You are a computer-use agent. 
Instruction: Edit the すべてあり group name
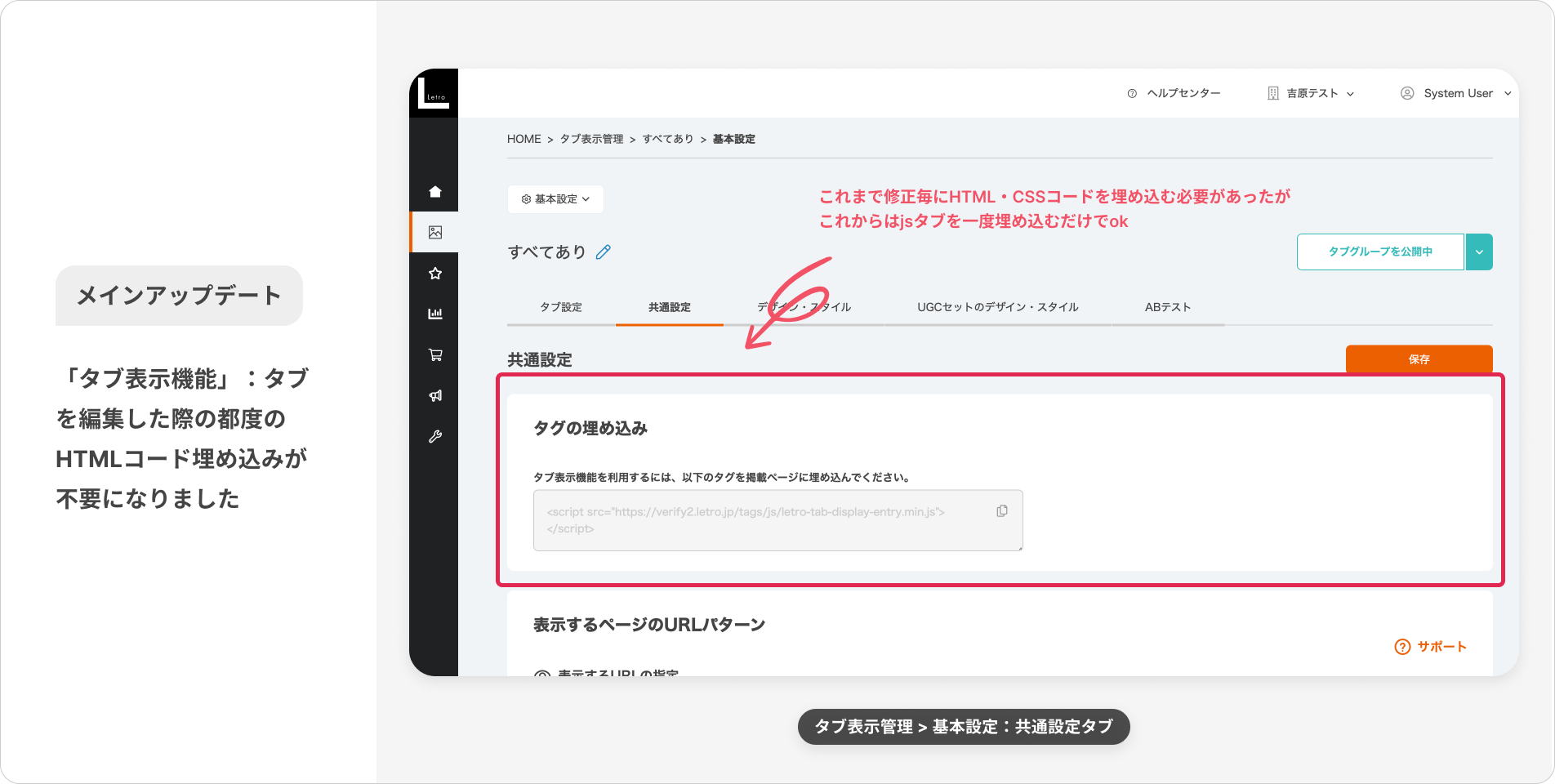(x=604, y=252)
